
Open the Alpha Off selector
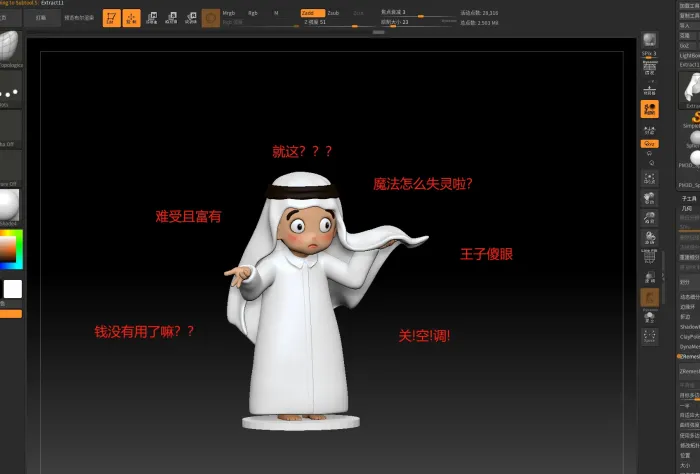pos(10,129)
